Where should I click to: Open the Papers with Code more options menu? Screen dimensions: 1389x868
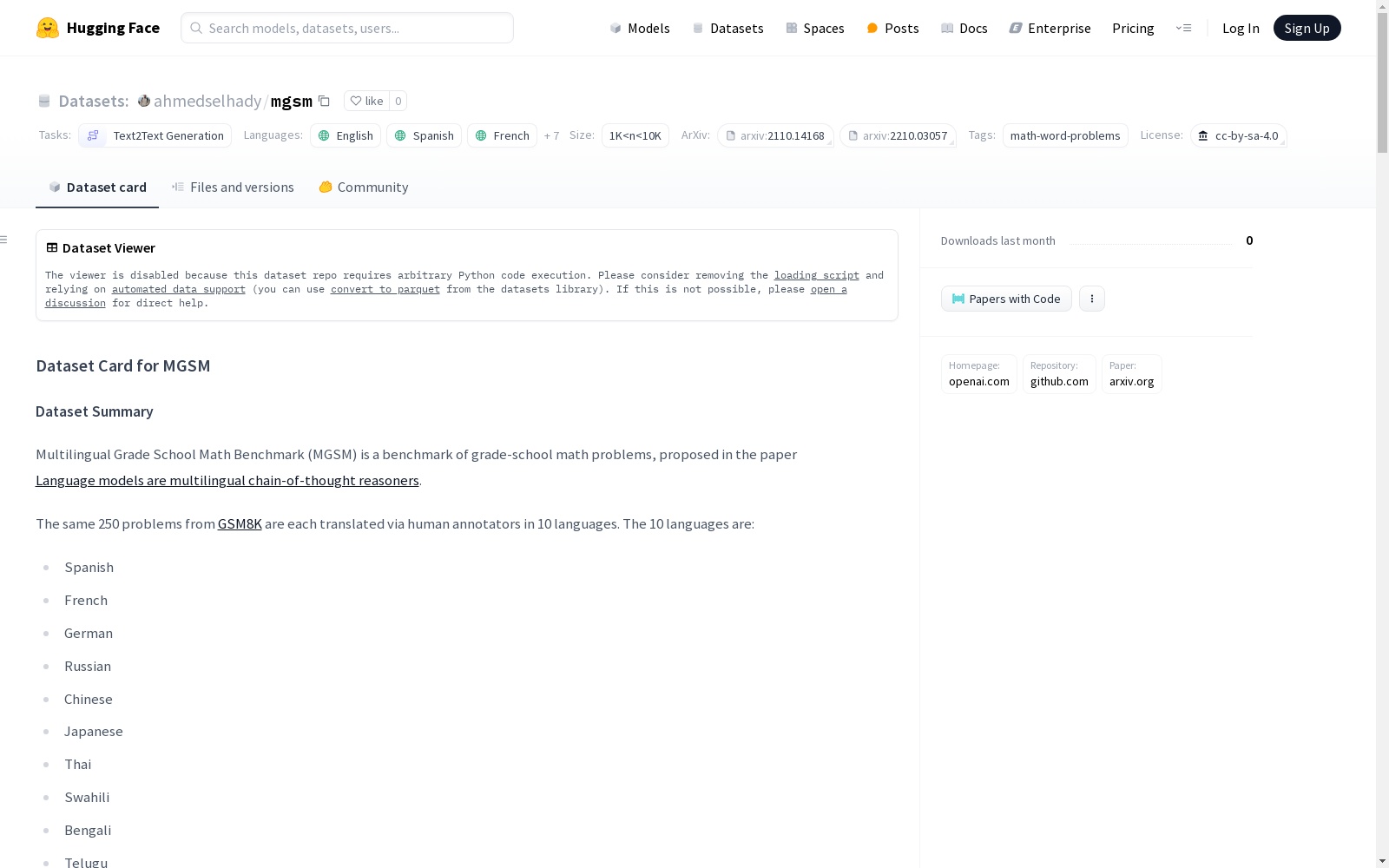click(1092, 299)
